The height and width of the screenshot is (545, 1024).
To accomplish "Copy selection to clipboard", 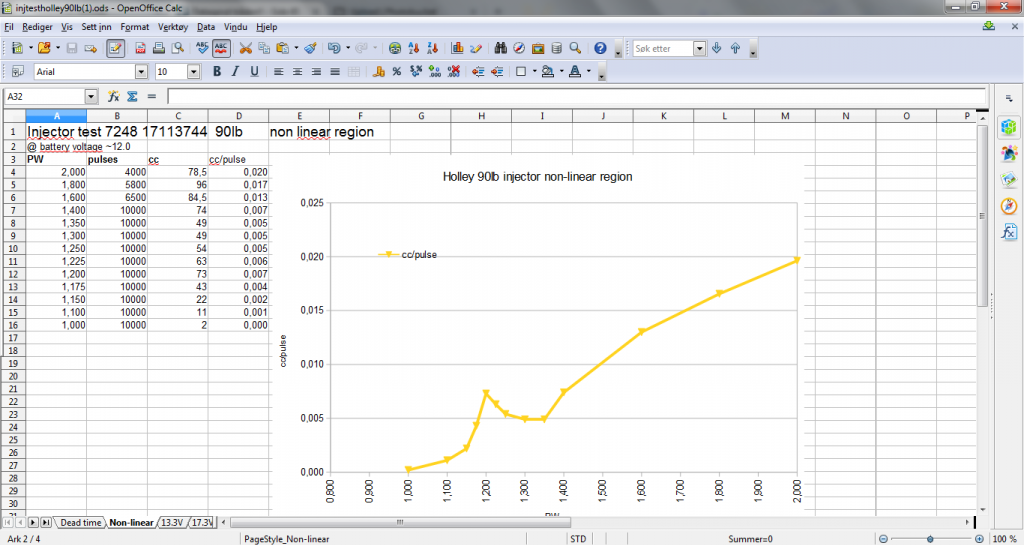I will pyautogui.click(x=264, y=48).
